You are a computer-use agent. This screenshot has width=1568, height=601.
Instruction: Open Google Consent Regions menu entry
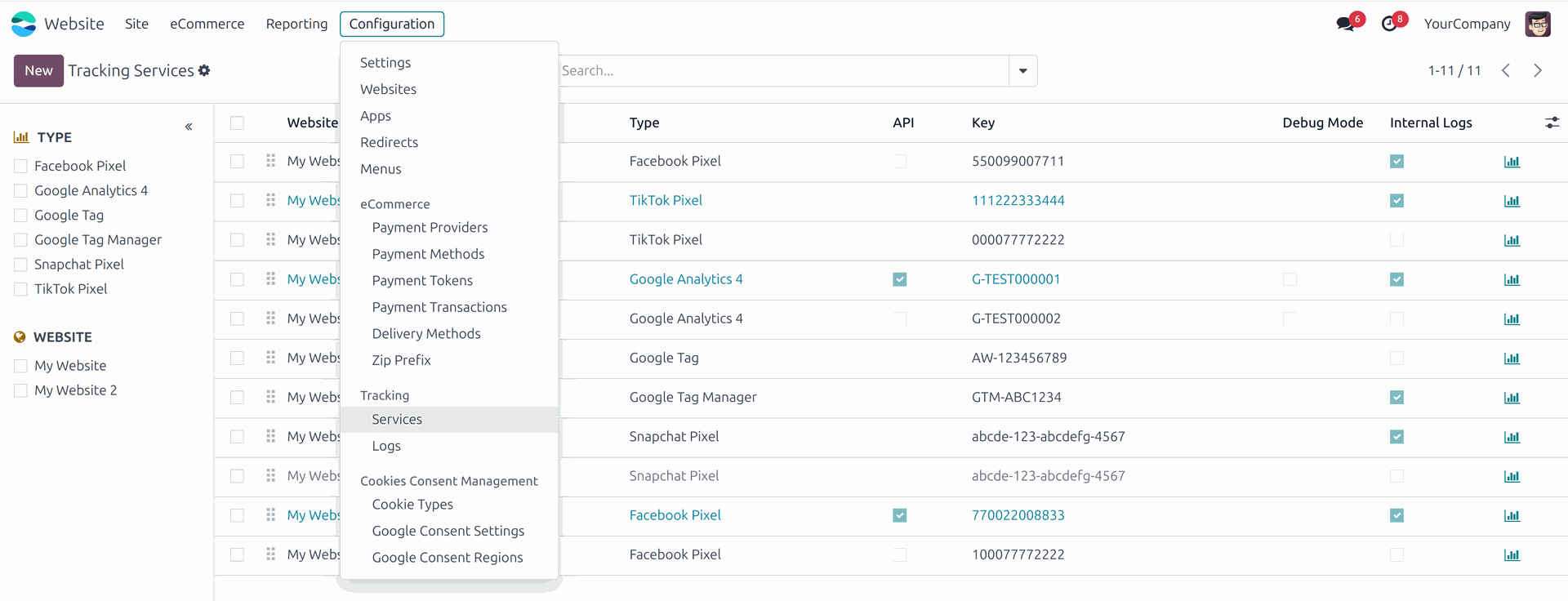point(448,558)
